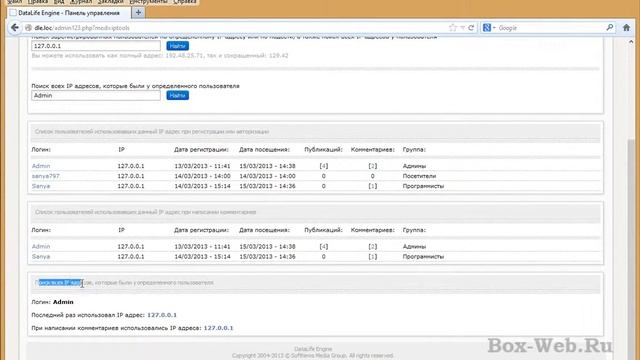Go to the browser home page icon
Viewport: 640px width, 360px height.
click(627, 28)
